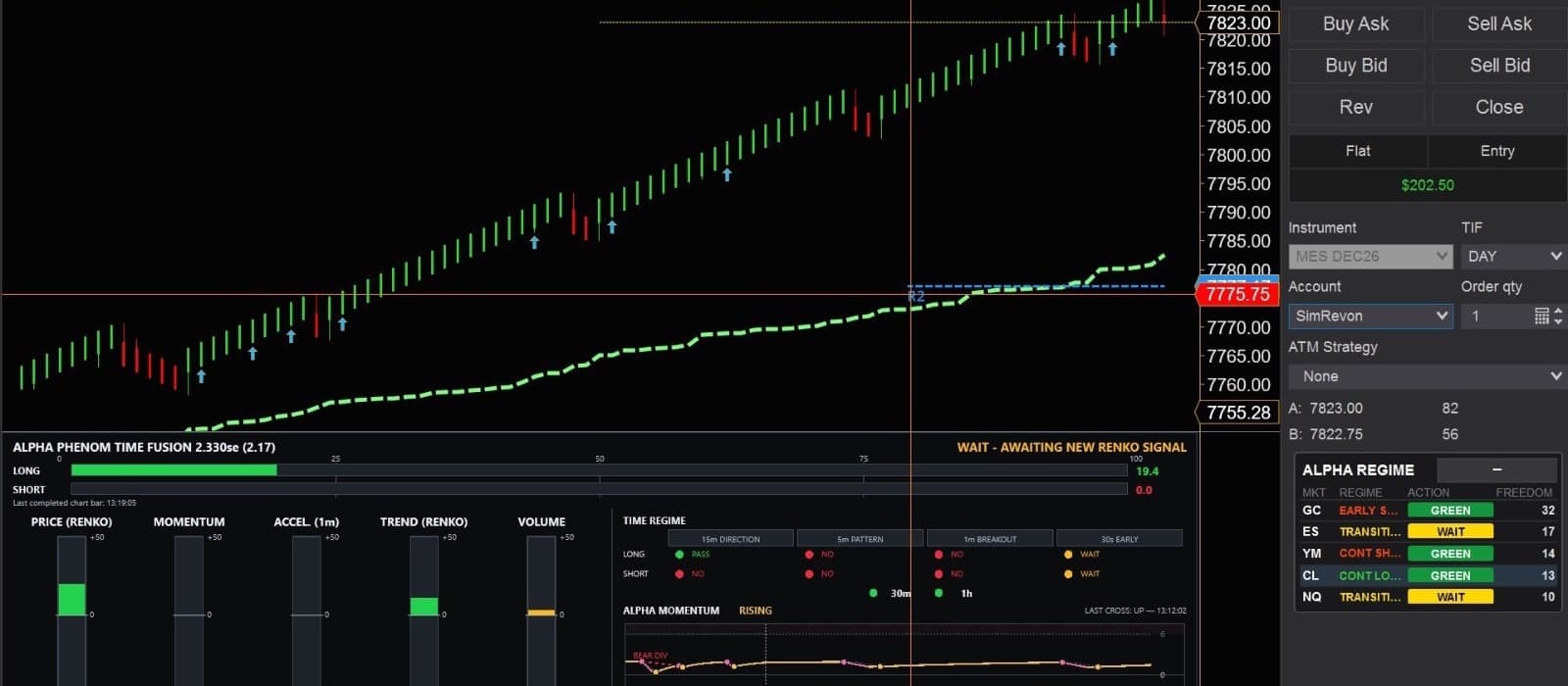This screenshot has height=686, width=1568.
Task: Click the FREEDOM column header
Action: tap(1524, 493)
